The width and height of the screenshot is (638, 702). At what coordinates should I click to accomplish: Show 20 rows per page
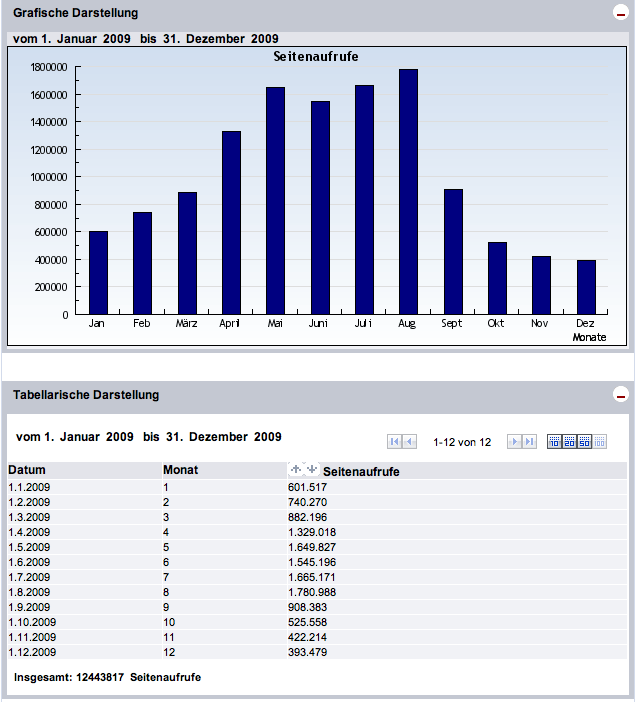pos(570,442)
